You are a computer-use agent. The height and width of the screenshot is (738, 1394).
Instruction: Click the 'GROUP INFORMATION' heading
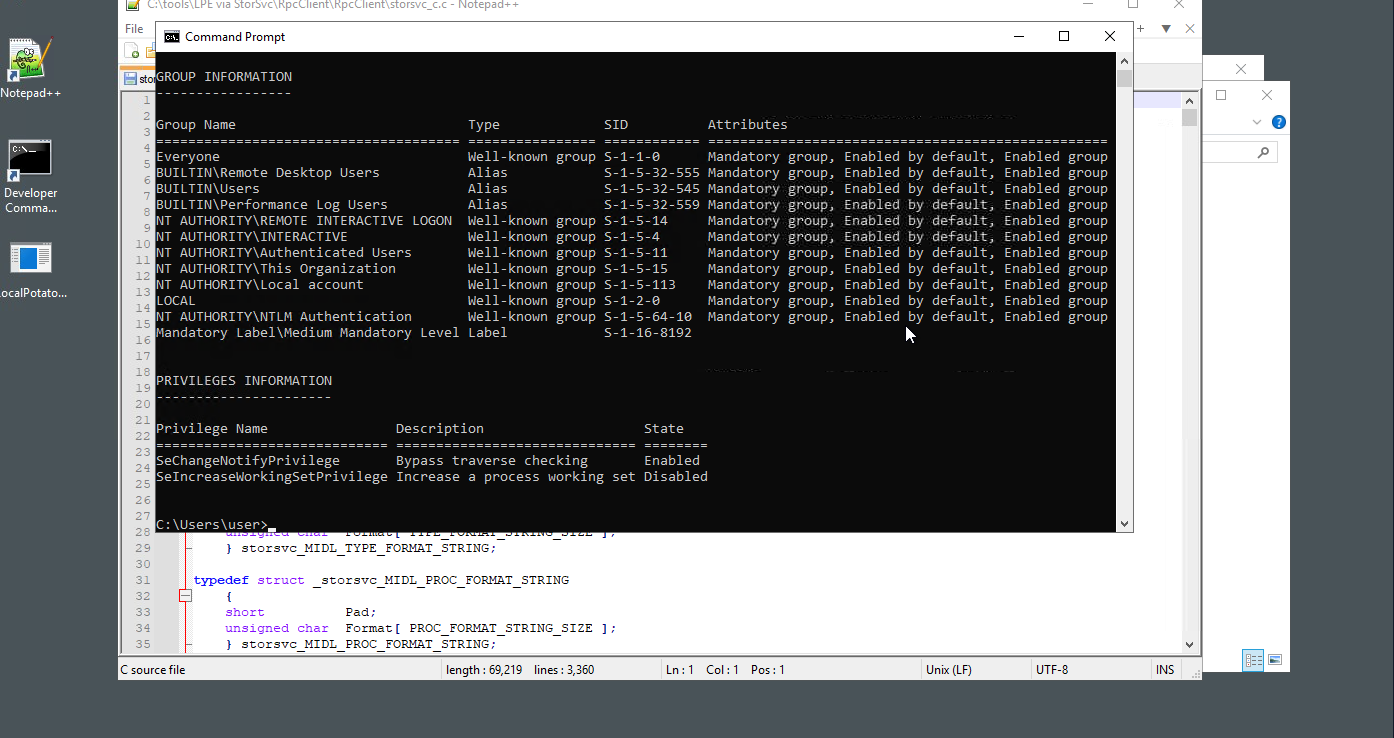pyautogui.click(x=224, y=77)
